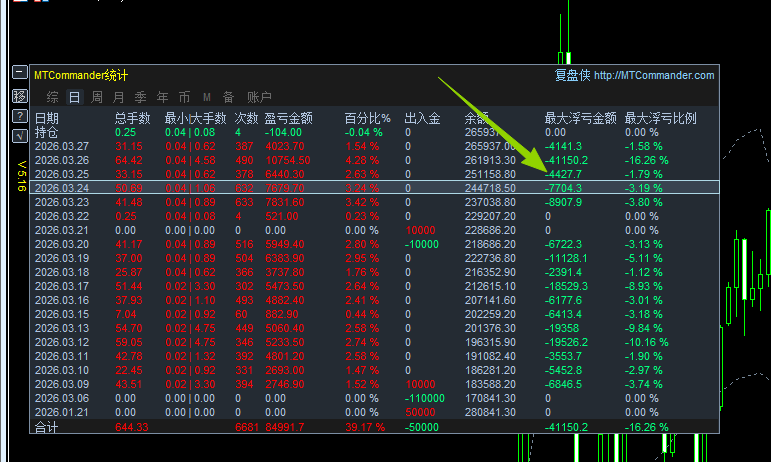
Task: Click the 总手数 column header
Action: [x=132, y=118]
